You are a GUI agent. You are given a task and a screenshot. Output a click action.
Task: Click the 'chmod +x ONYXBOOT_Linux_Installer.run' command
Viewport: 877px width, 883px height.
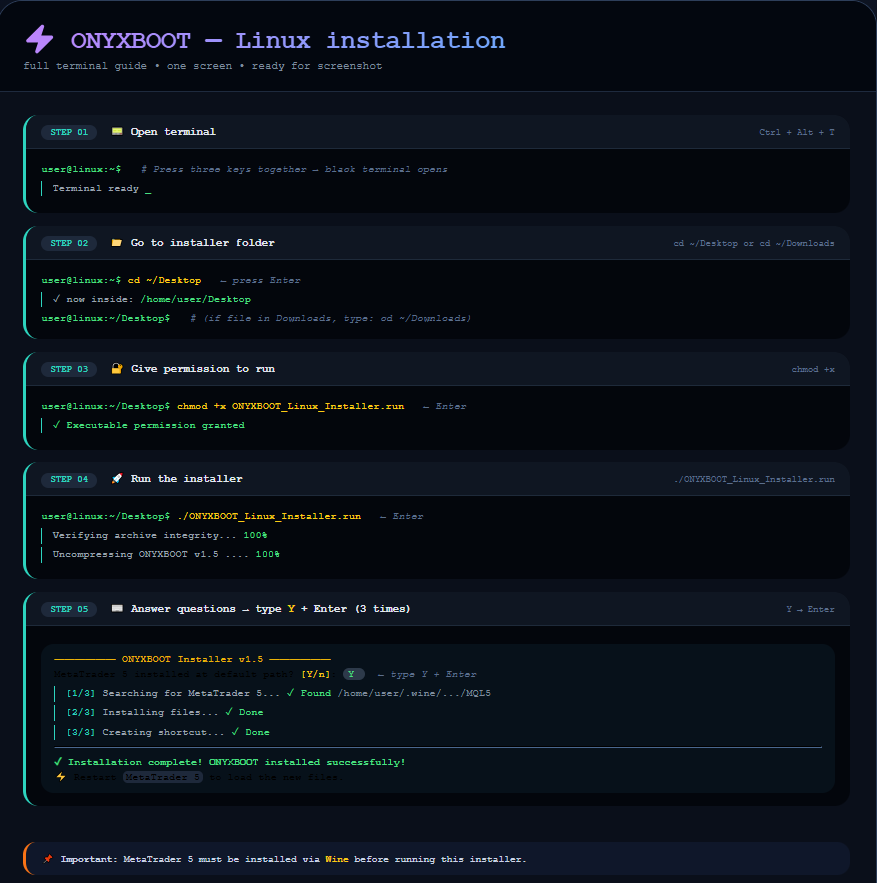point(291,407)
